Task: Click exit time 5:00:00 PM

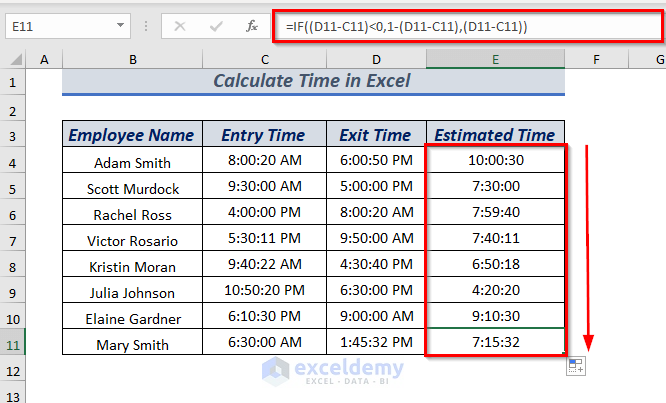Action: 376,186
